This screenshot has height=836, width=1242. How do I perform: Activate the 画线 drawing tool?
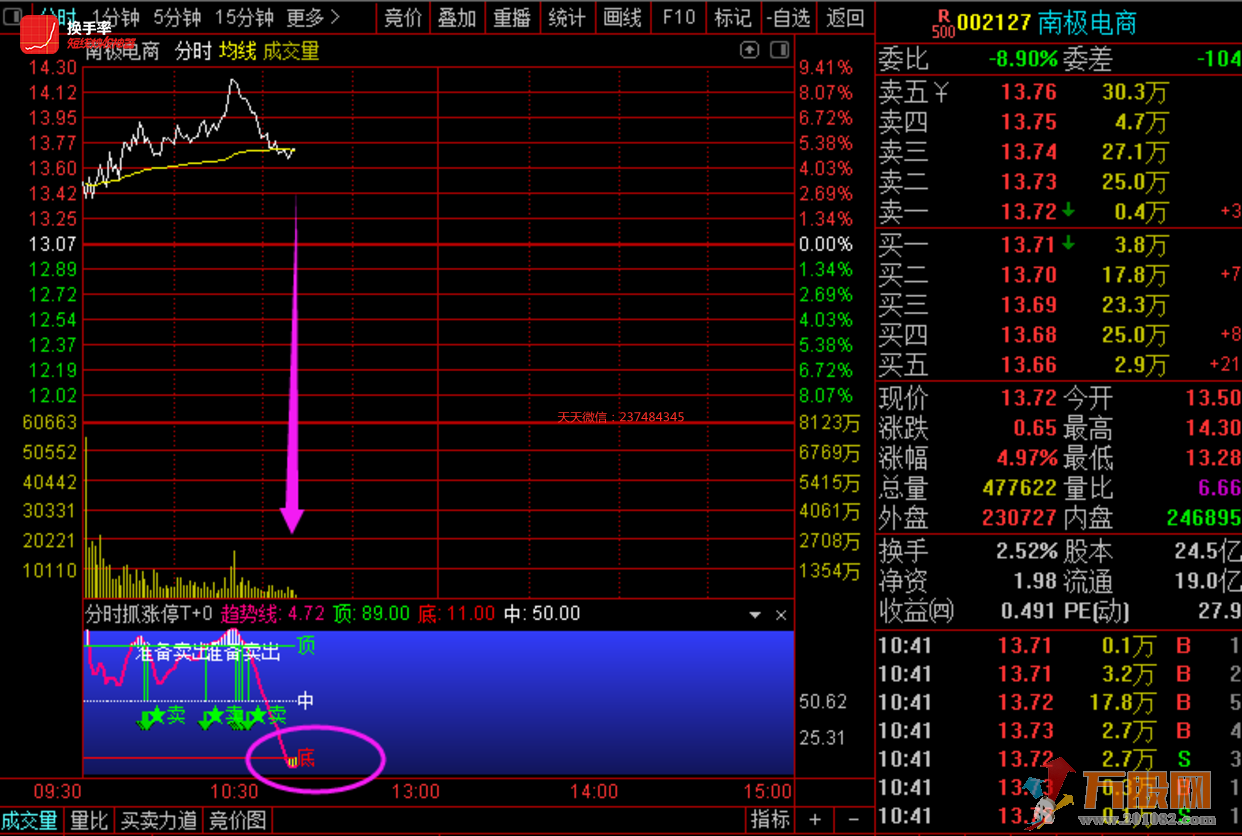[x=622, y=17]
